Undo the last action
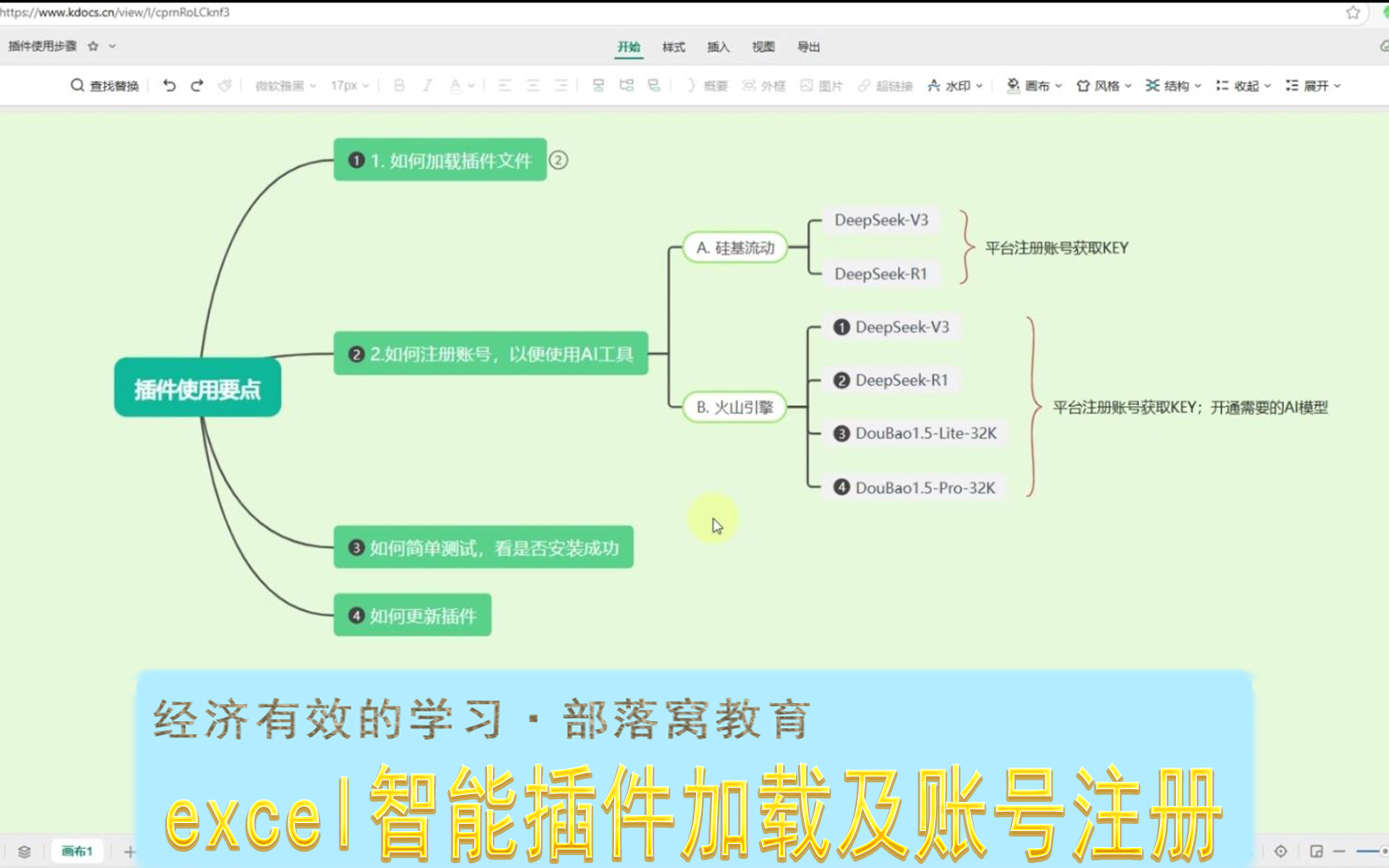 [x=169, y=85]
